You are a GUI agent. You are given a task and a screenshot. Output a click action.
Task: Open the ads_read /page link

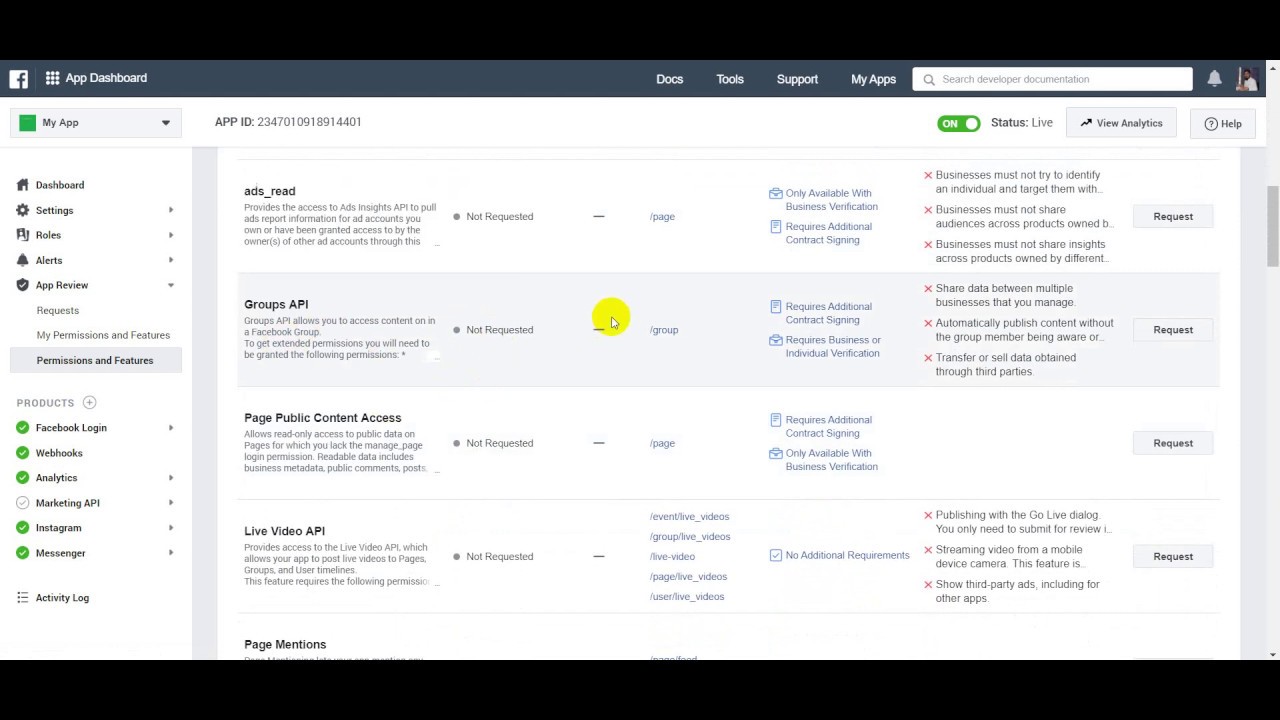[x=662, y=216]
